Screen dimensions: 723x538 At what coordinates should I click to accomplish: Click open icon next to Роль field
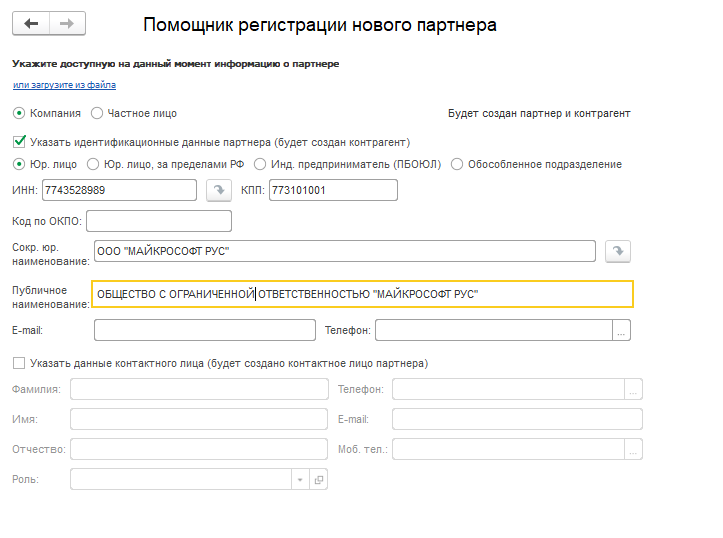click(319, 480)
